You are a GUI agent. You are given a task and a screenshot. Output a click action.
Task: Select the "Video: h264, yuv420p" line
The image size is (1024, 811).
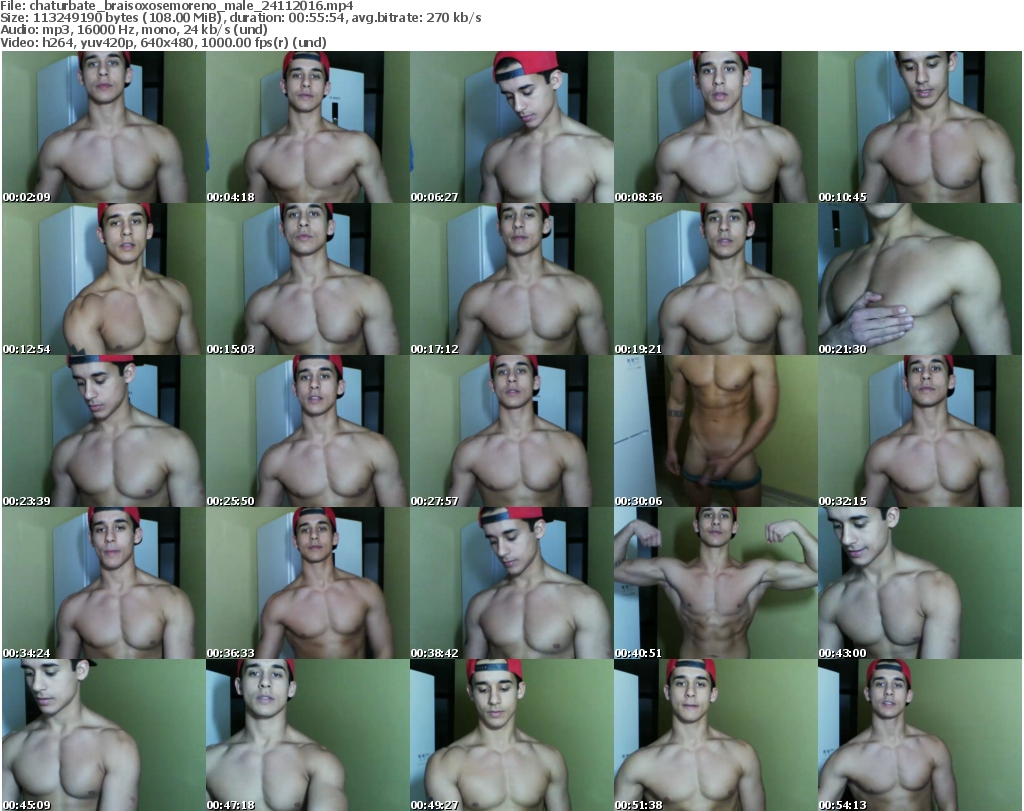click(x=163, y=42)
